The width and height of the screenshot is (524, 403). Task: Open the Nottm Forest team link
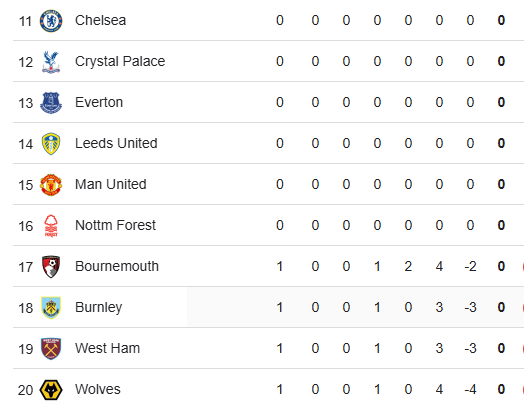115,225
